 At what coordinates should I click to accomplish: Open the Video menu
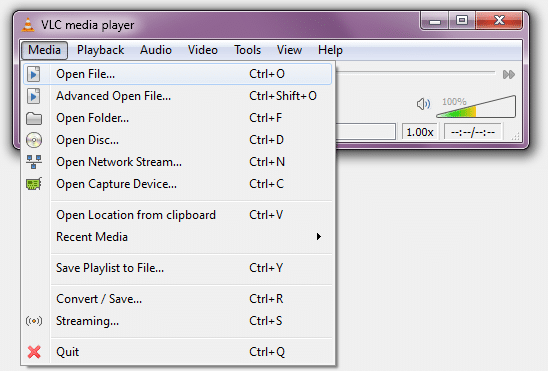(203, 50)
